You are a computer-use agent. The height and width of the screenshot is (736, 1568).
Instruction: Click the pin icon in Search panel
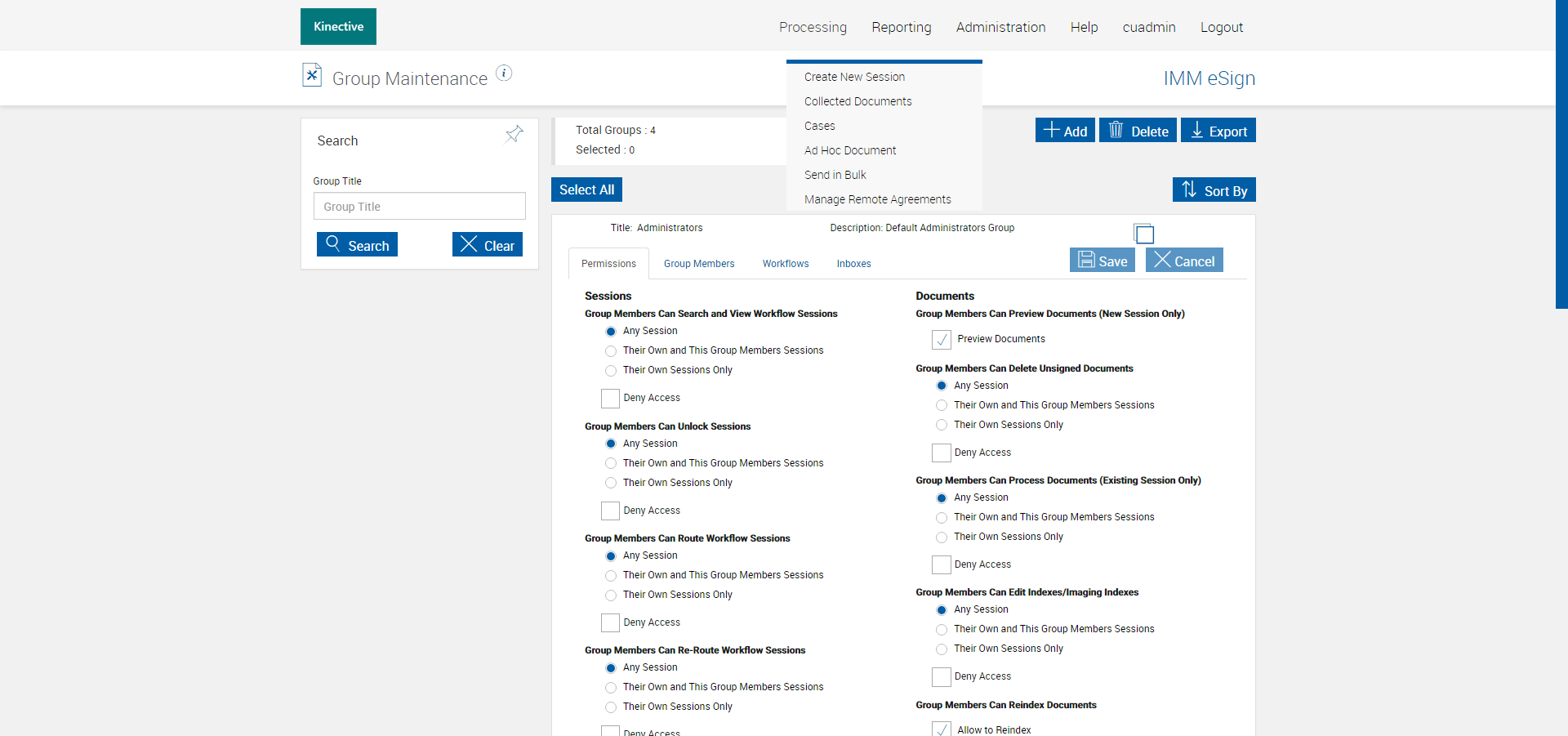(x=514, y=134)
